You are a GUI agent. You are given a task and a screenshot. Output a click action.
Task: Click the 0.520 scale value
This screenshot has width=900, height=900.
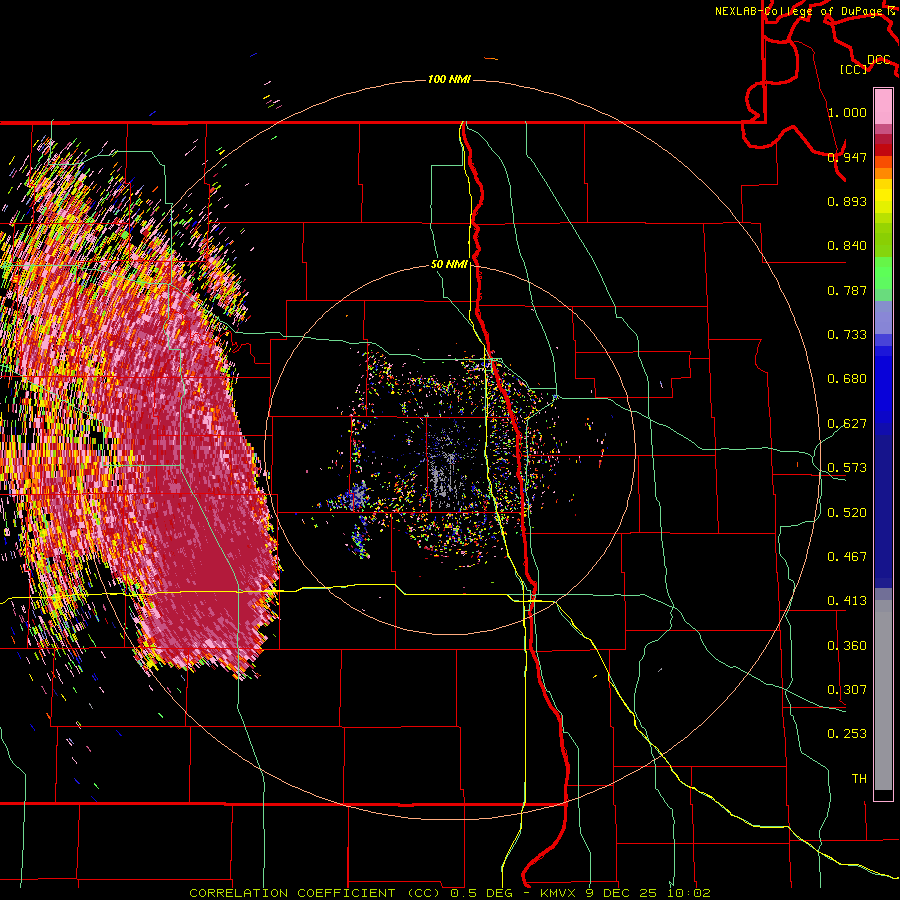tap(847, 513)
